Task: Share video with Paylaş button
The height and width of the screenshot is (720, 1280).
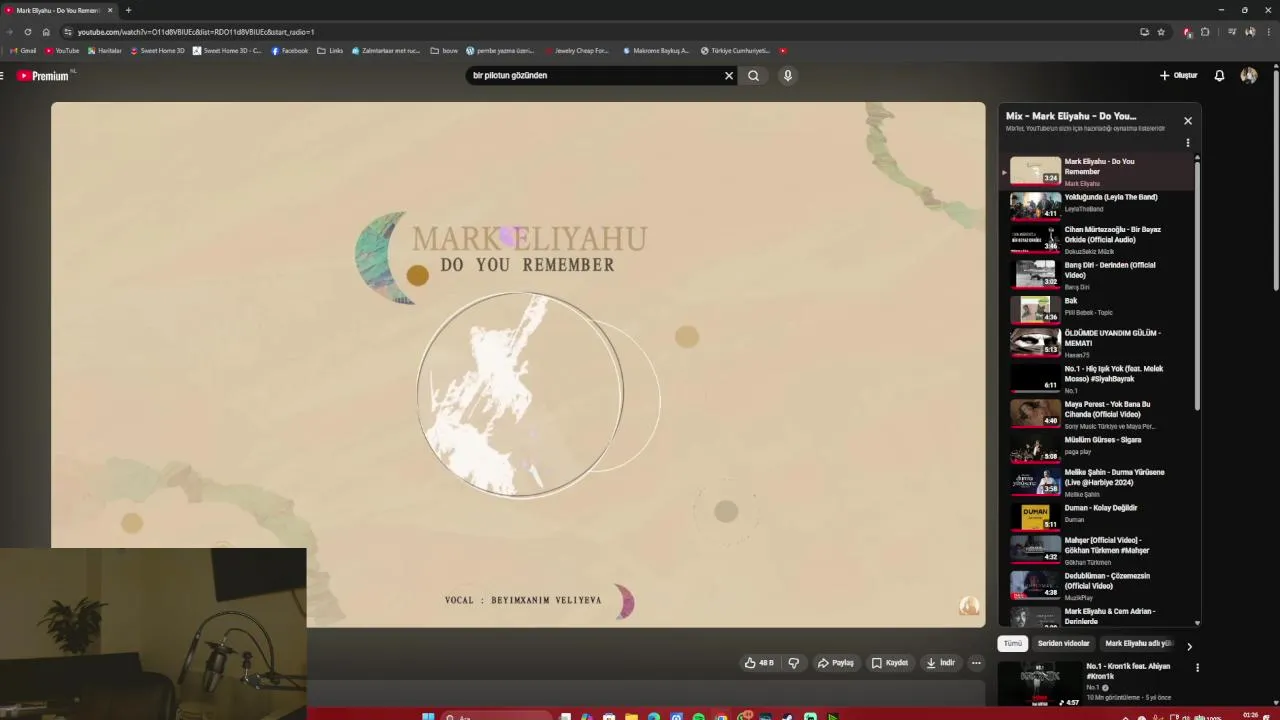Action: pos(836,663)
